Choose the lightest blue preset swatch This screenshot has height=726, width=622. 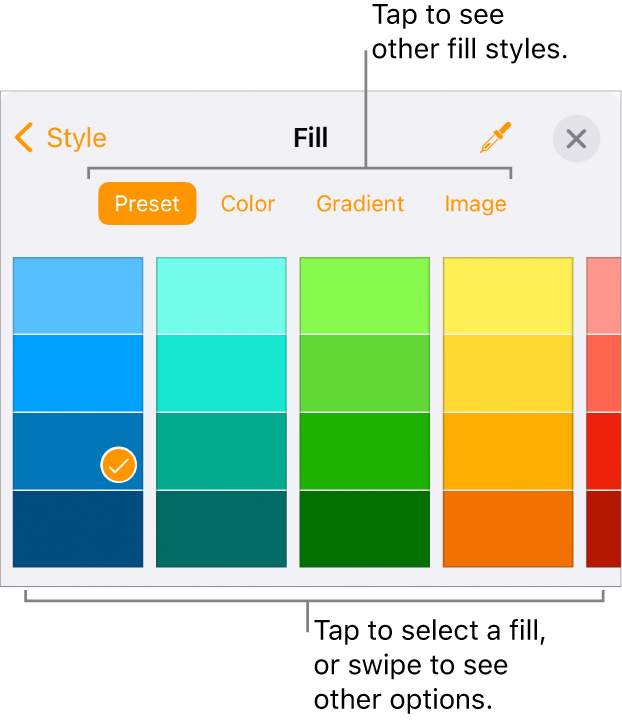[78, 296]
